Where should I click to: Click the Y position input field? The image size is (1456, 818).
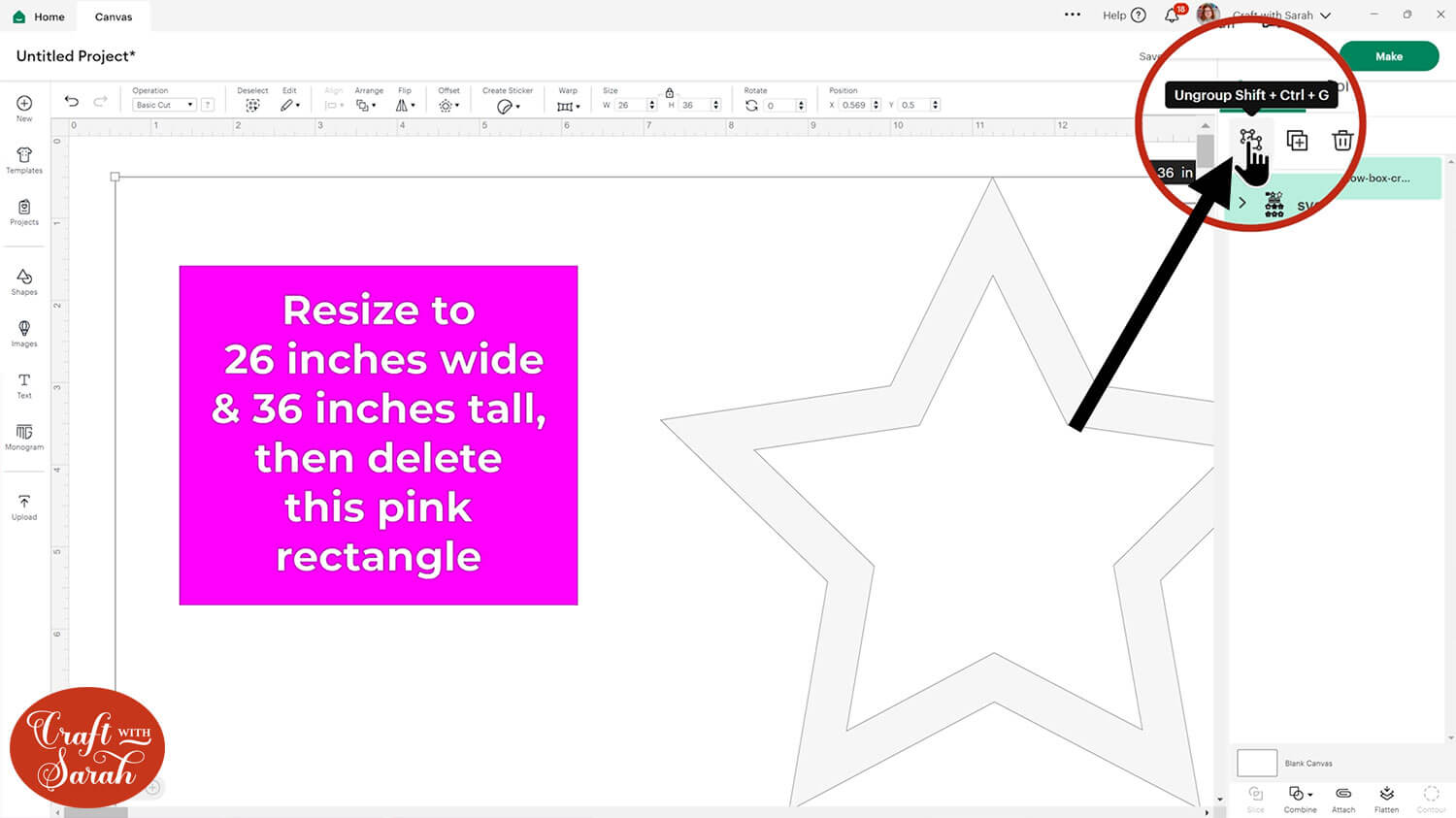point(914,105)
